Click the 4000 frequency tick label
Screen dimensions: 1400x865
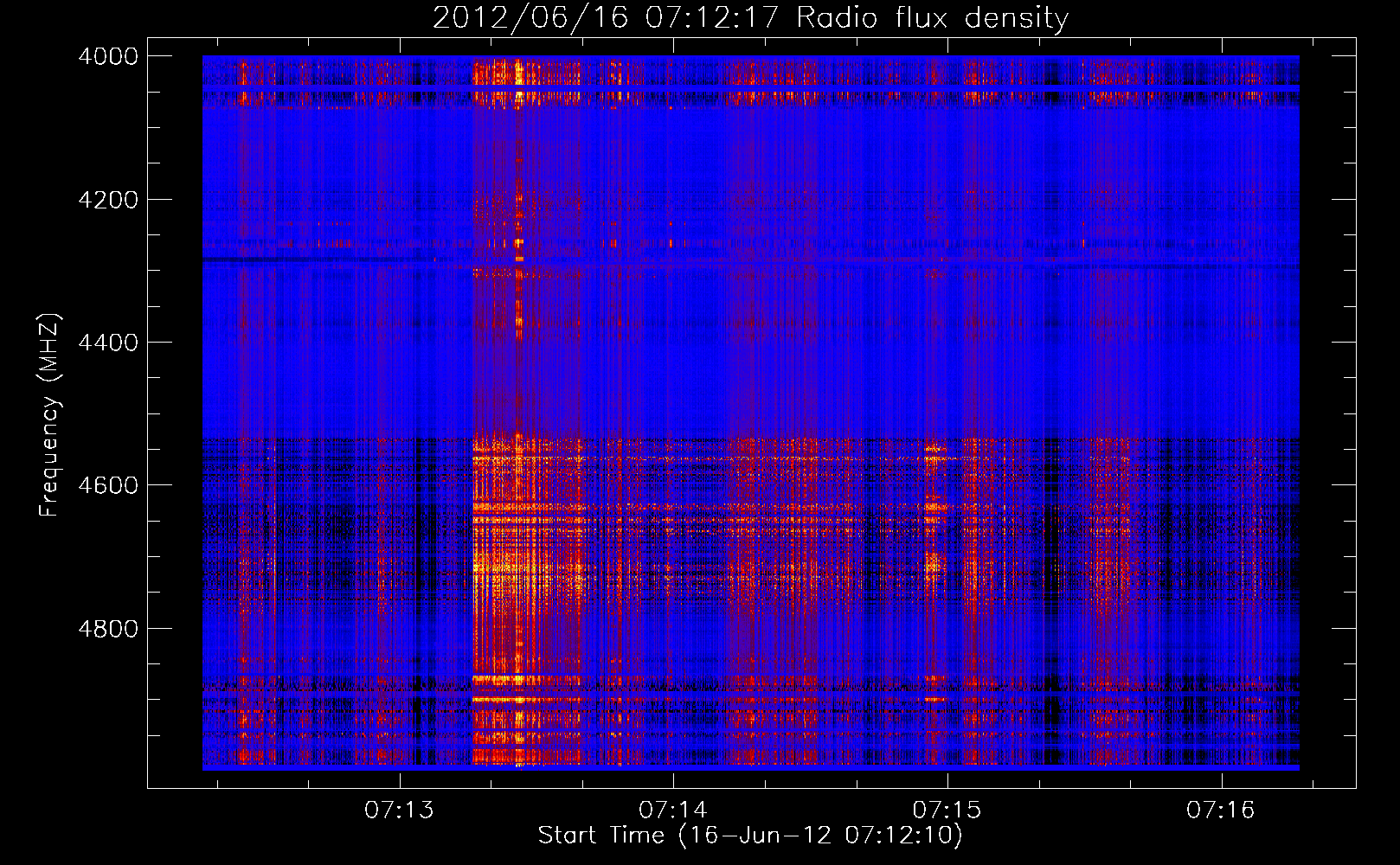pyautogui.click(x=108, y=56)
